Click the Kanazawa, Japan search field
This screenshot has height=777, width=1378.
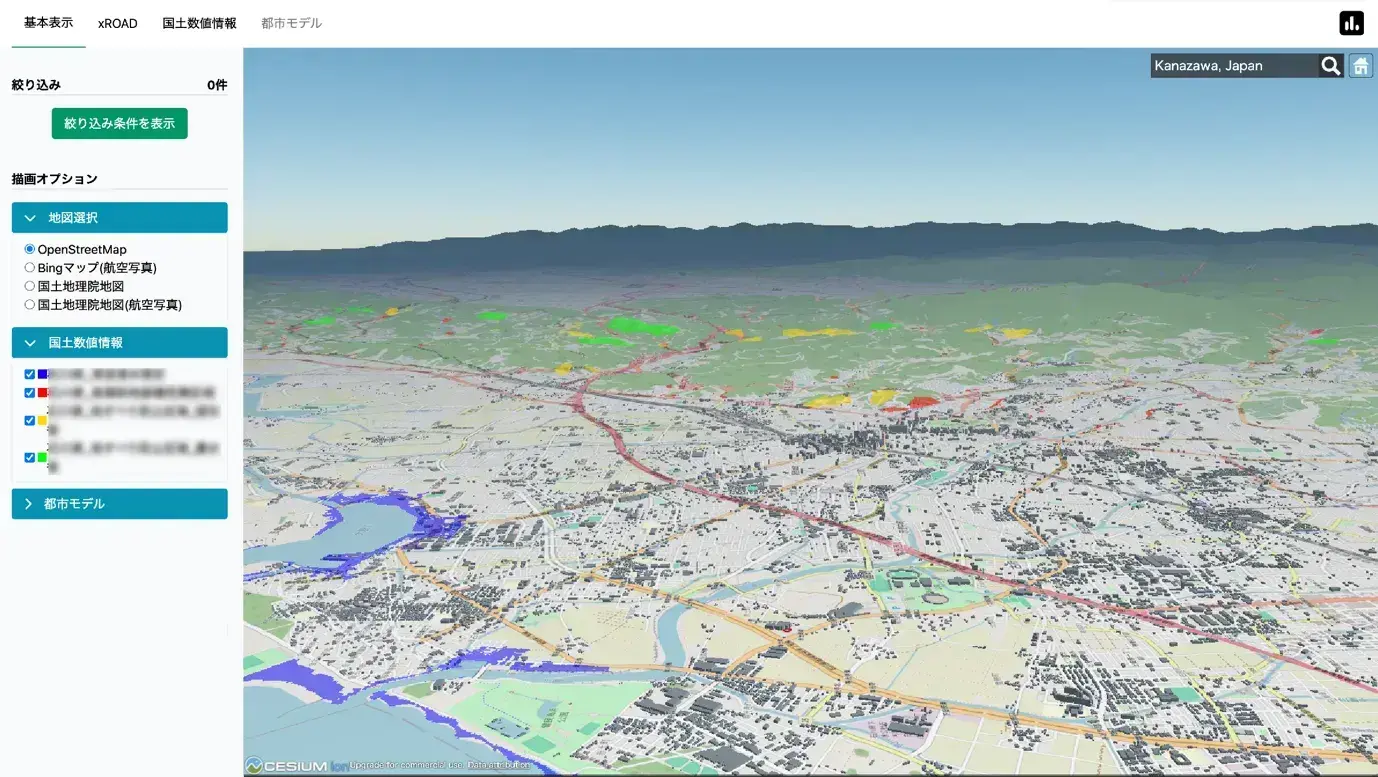[x=1233, y=66]
